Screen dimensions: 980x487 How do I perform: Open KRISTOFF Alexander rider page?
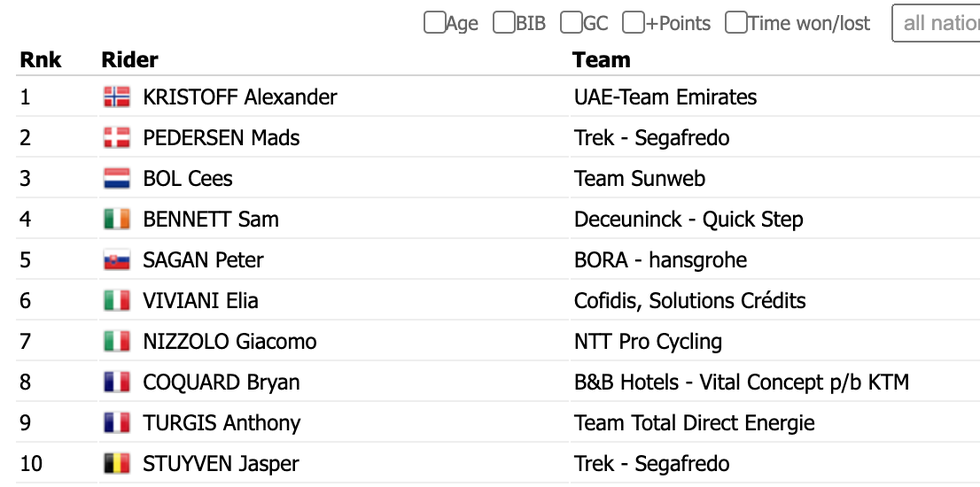pos(240,97)
